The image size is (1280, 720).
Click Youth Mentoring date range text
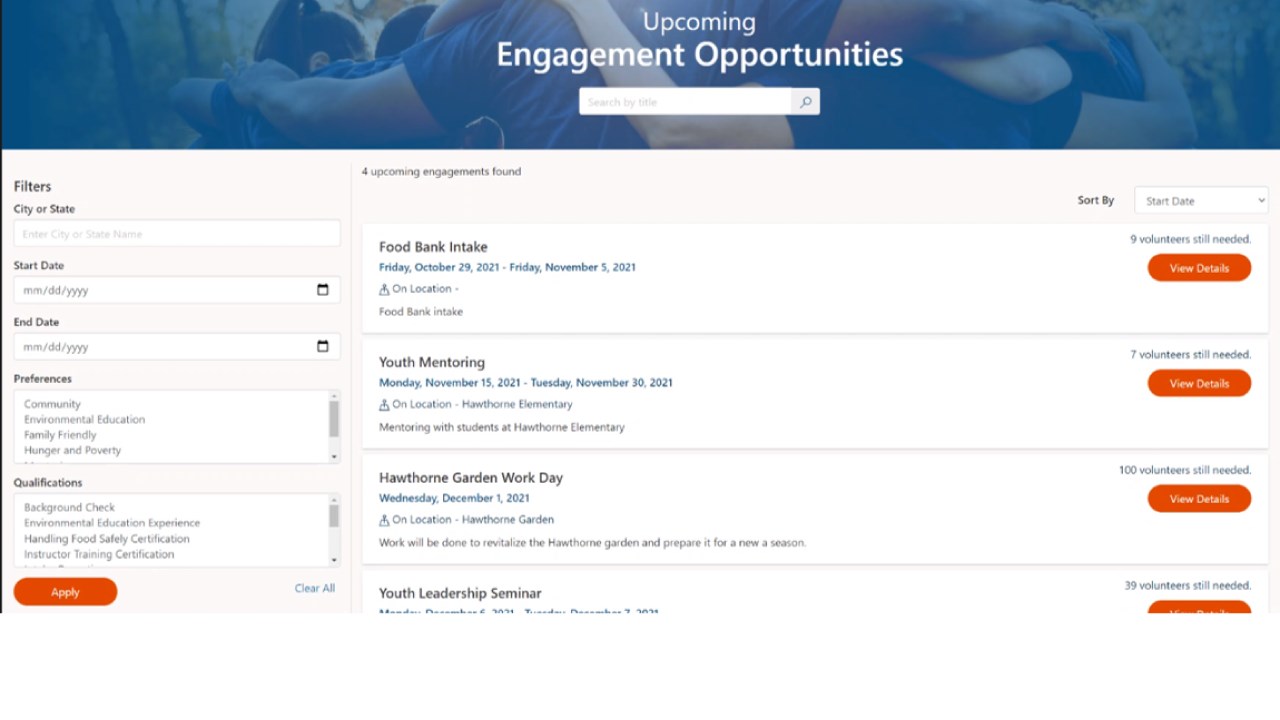[x=526, y=382]
